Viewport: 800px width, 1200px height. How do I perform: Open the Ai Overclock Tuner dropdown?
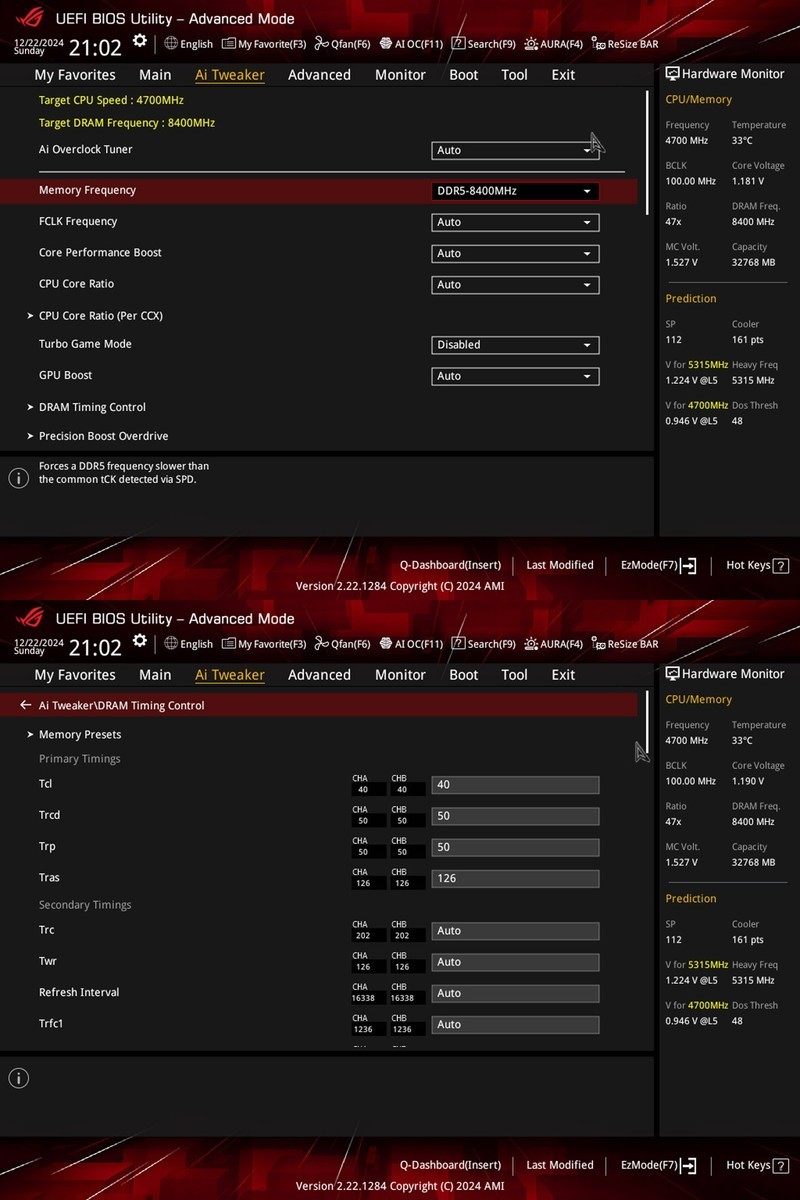click(x=514, y=149)
